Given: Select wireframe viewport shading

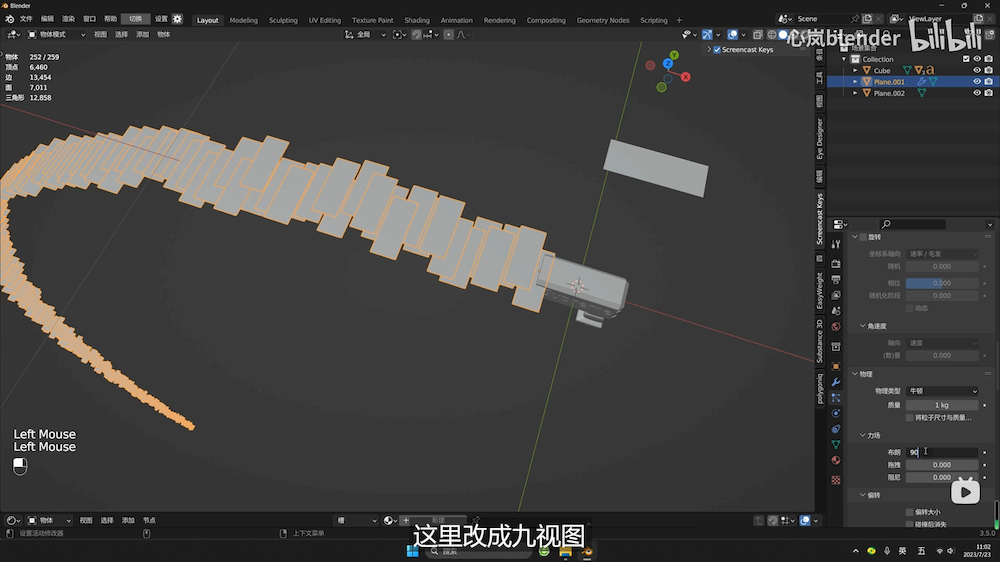Looking at the screenshot, I should tap(771, 34).
